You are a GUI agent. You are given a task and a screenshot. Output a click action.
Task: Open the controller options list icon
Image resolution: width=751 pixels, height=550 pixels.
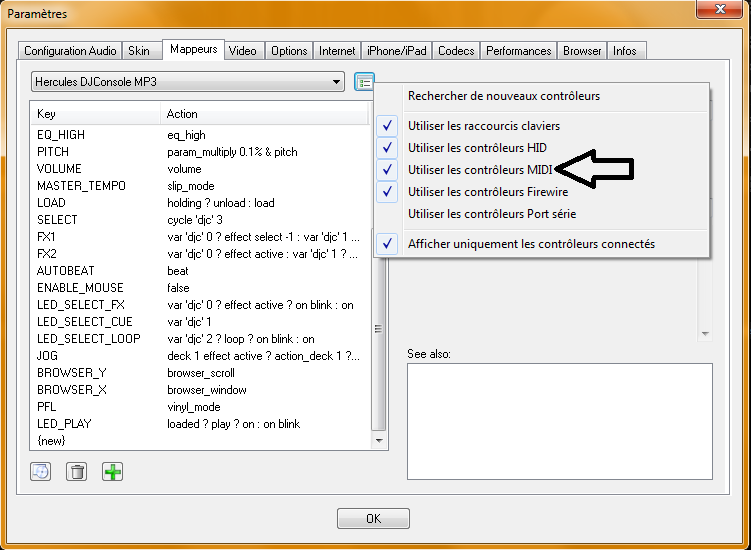364,82
